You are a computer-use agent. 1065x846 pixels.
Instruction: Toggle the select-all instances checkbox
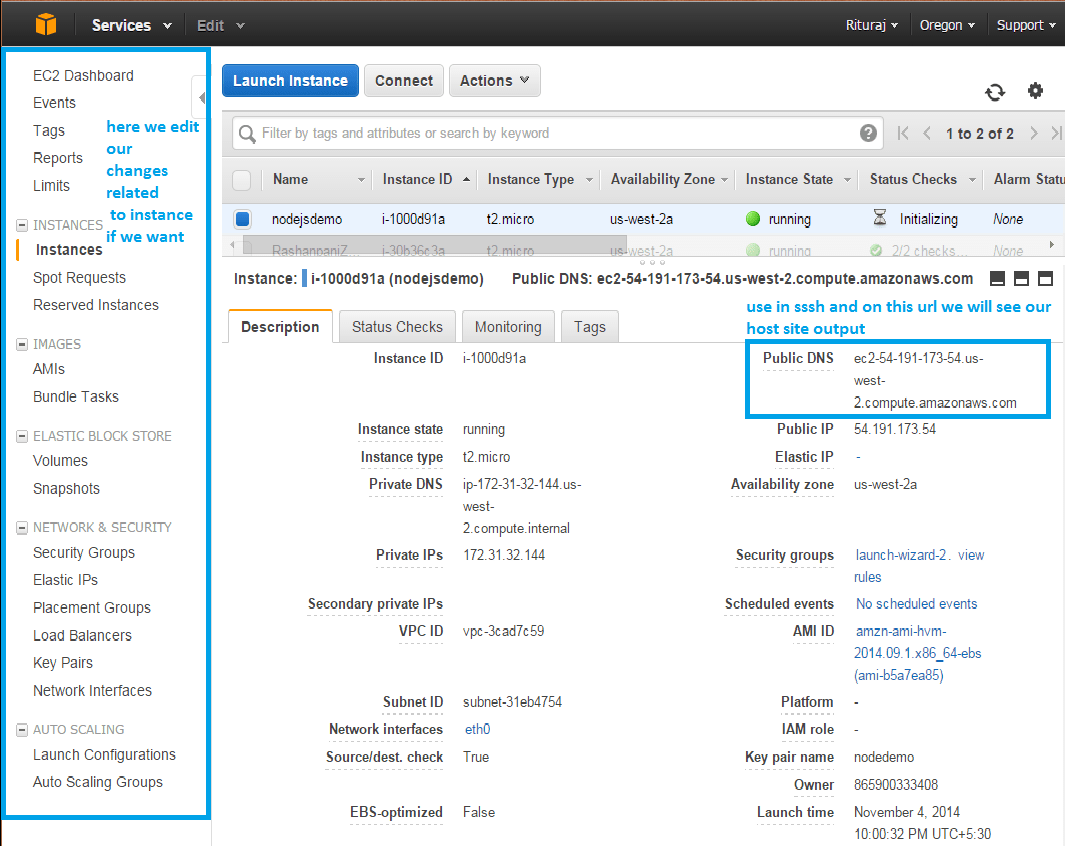coord(242,180)
